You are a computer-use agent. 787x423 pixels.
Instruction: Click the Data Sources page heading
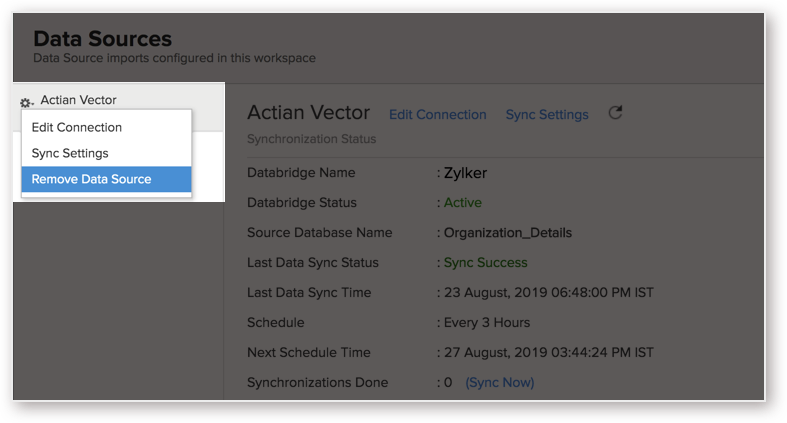pos(102,39)
